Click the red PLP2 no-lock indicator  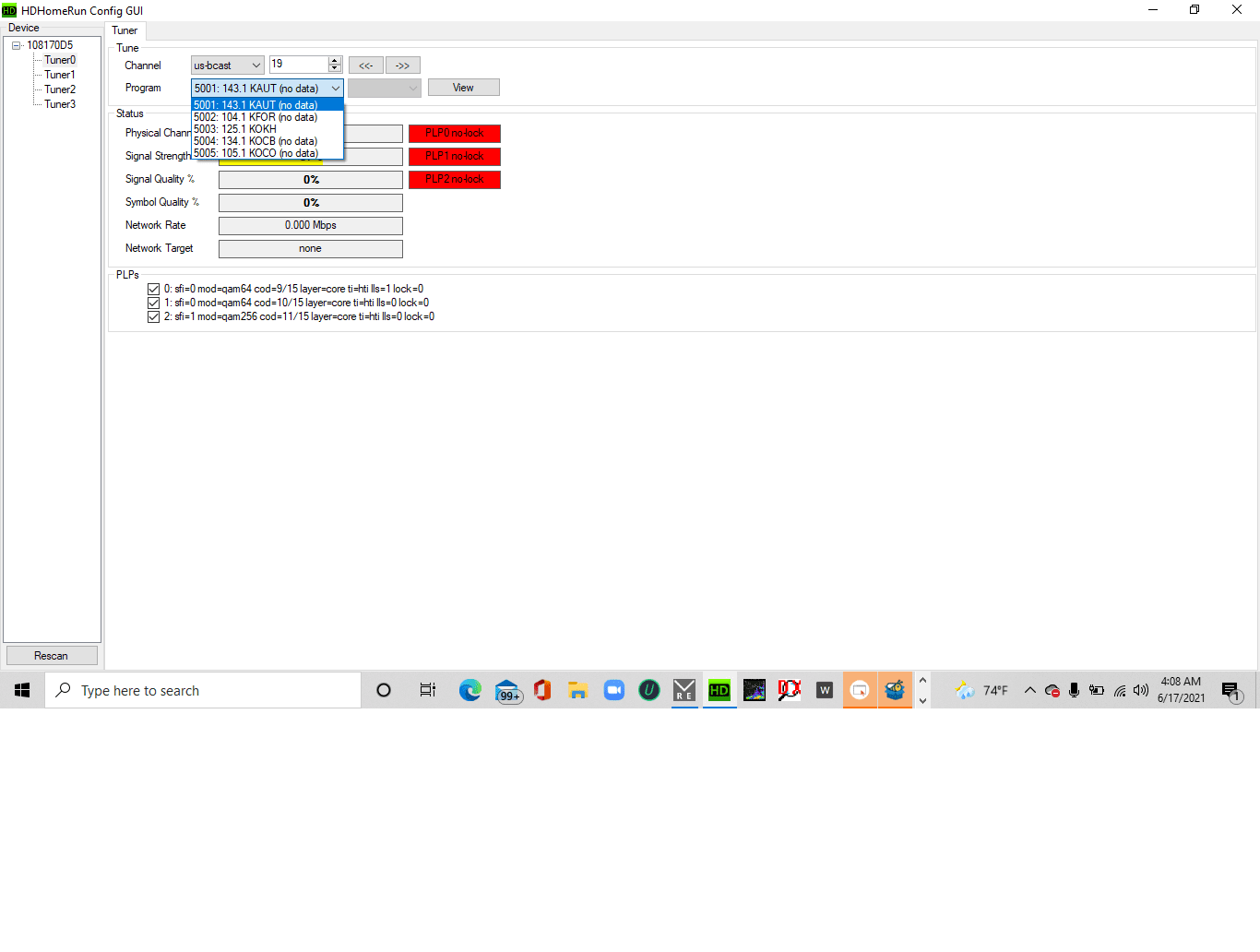click(454, 179)
